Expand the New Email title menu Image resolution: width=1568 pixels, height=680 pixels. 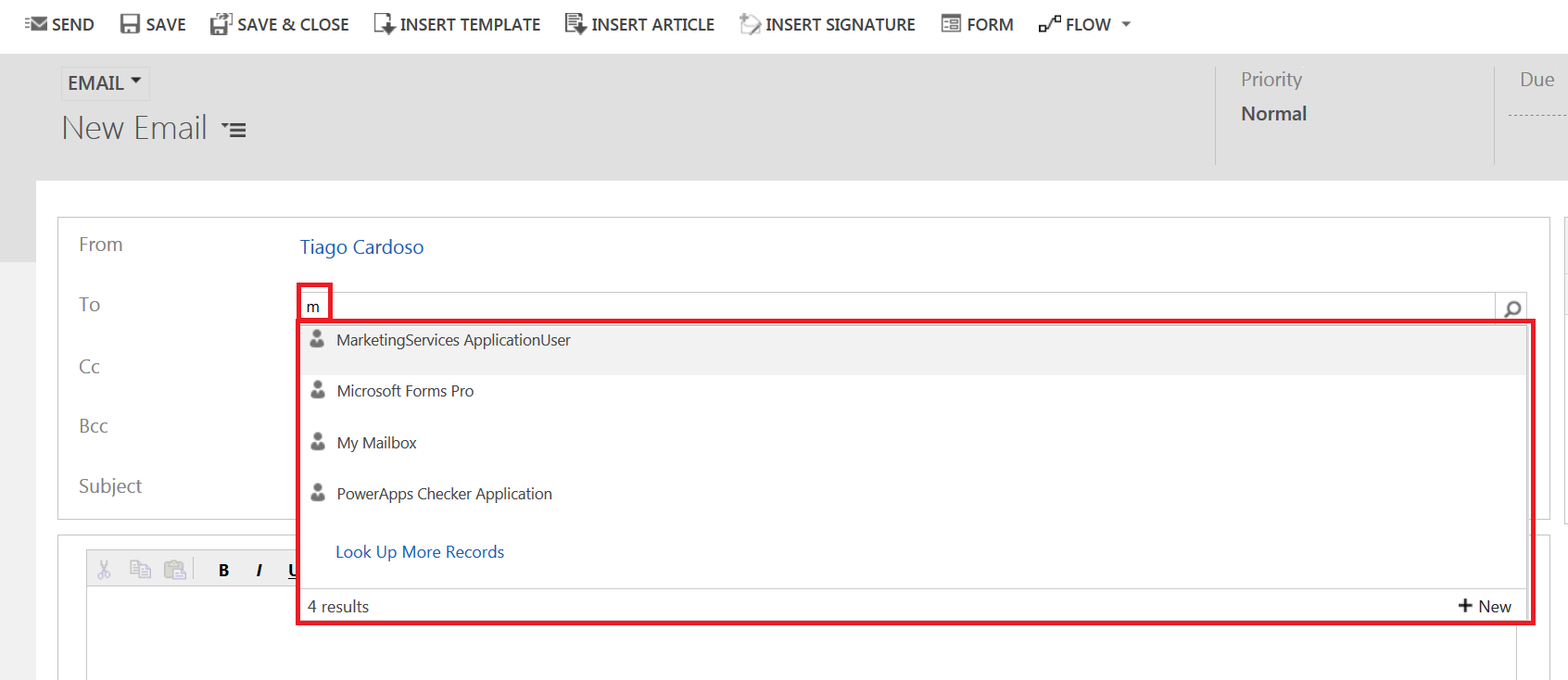tap(234, 130)
